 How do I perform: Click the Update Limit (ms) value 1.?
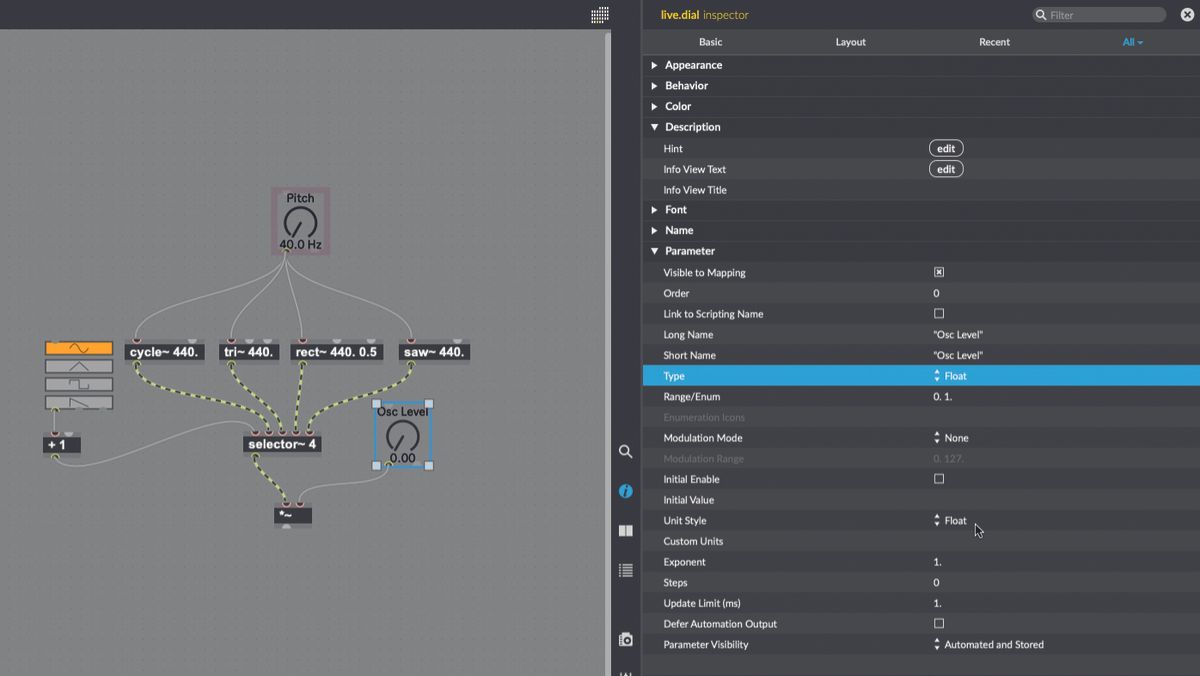pyautogui.click(x=937, y=603)
